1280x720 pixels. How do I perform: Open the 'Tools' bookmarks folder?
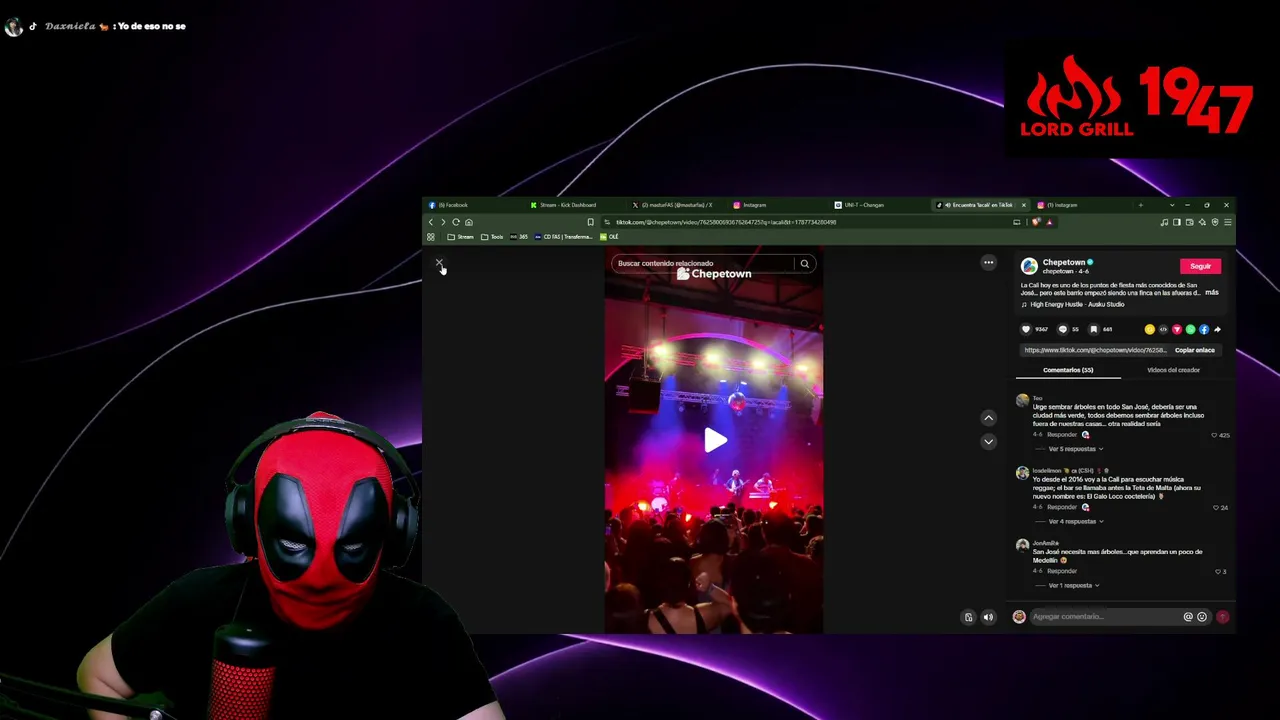[492, 237]
